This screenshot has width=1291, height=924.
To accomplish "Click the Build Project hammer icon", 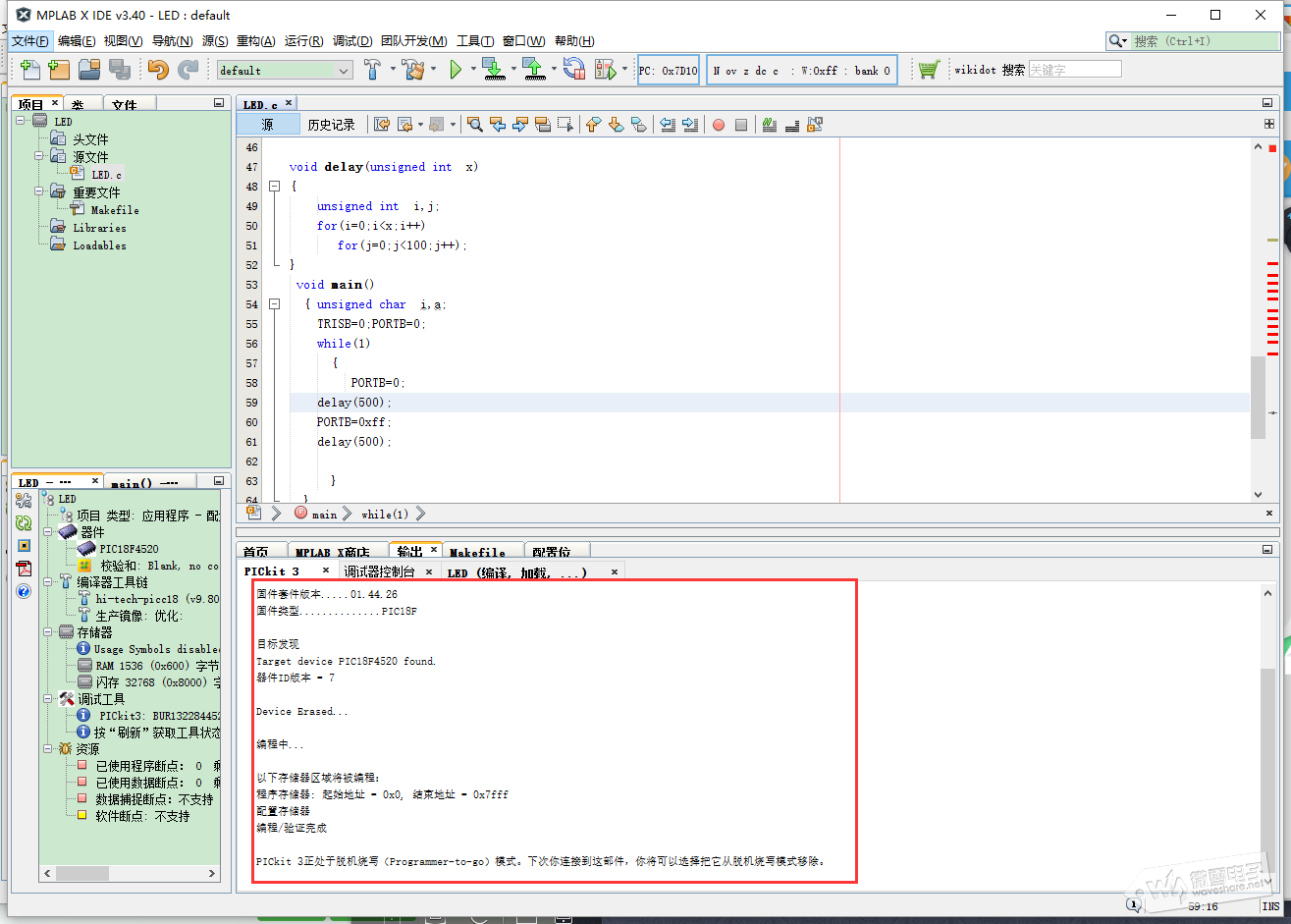I will [372, 70].
